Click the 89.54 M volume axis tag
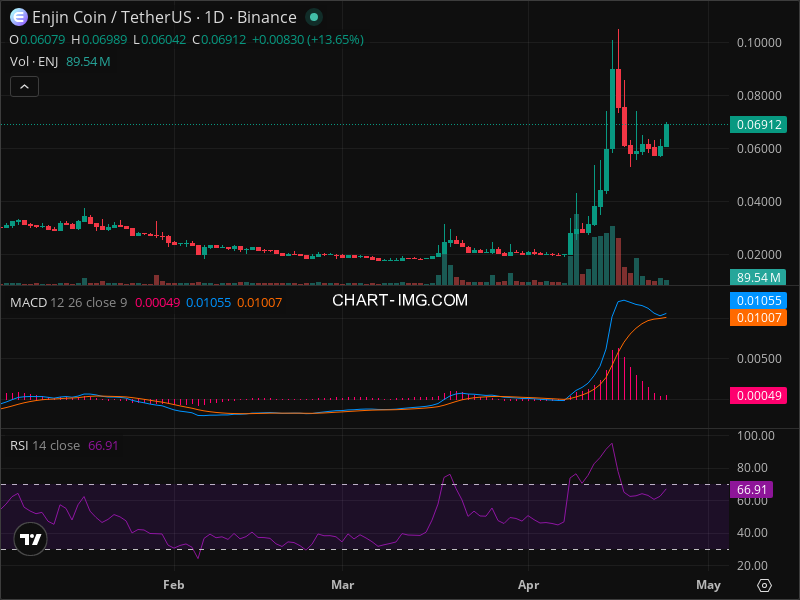800x600 pixels. (758, 277)
